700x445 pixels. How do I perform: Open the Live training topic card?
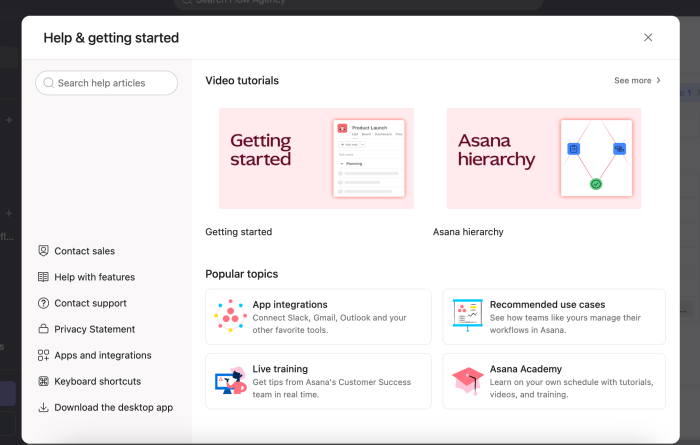click(x=318, y=381)
